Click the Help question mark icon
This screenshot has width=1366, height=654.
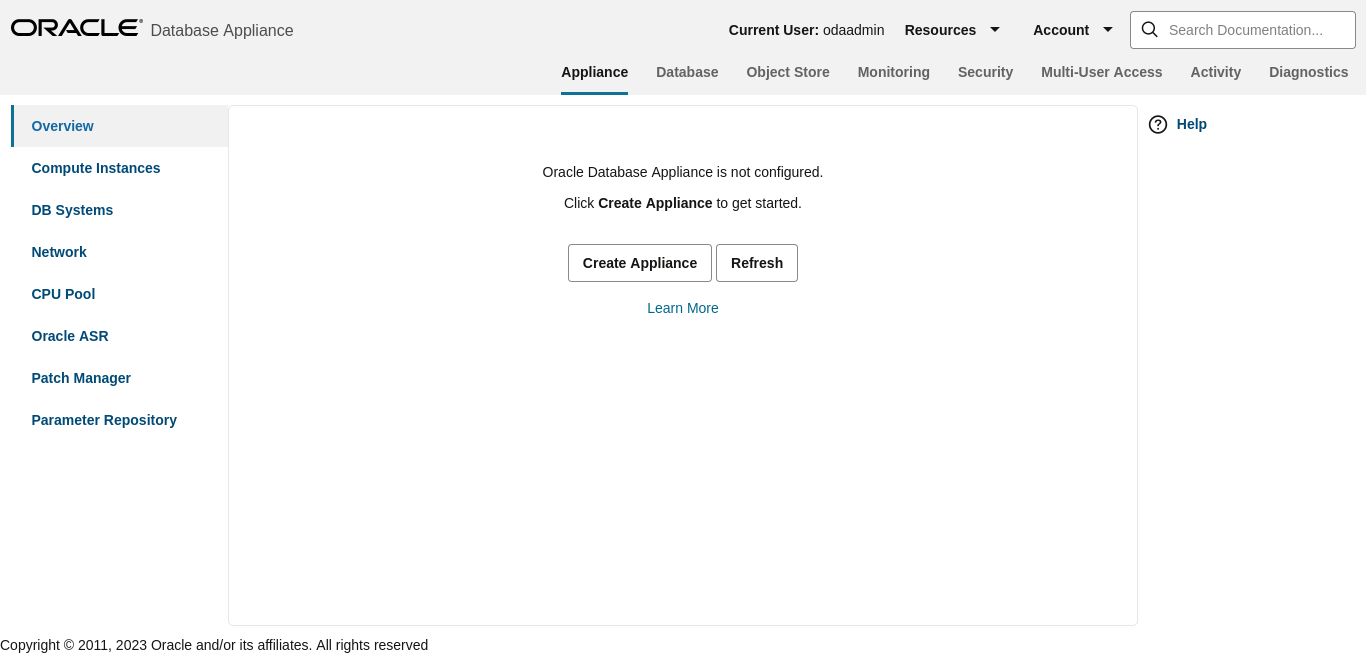[1158, 124]
